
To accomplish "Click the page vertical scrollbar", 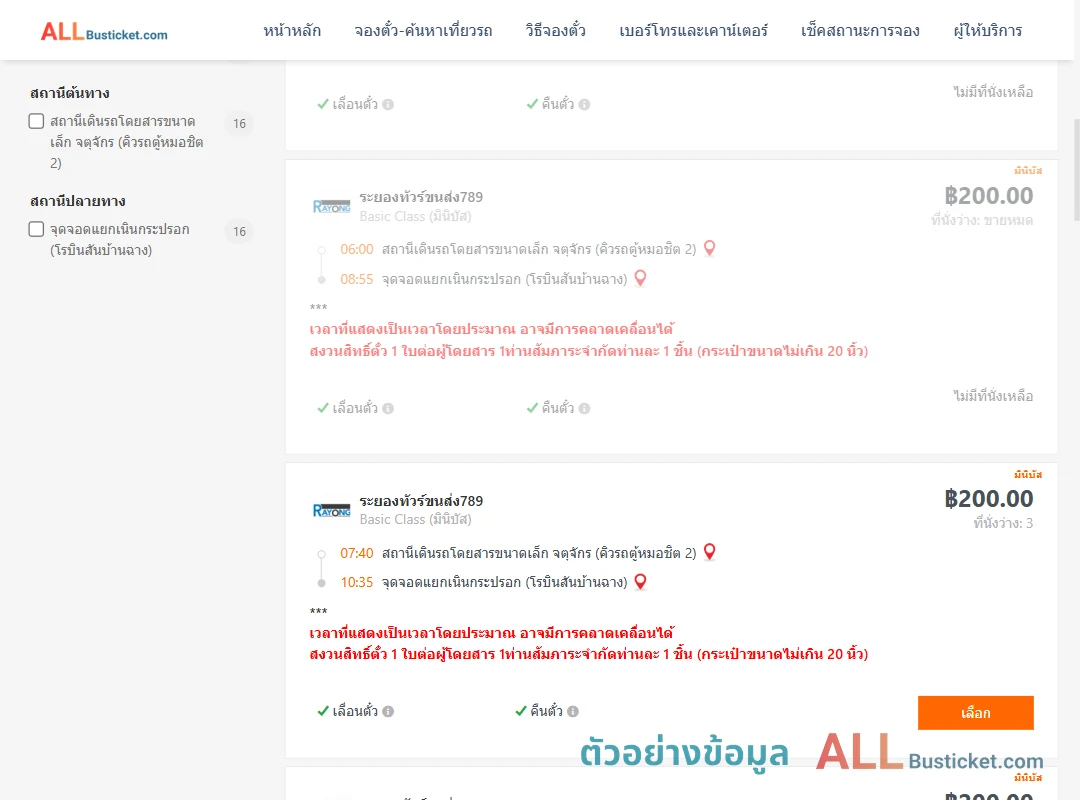I will pos(1076,170).
